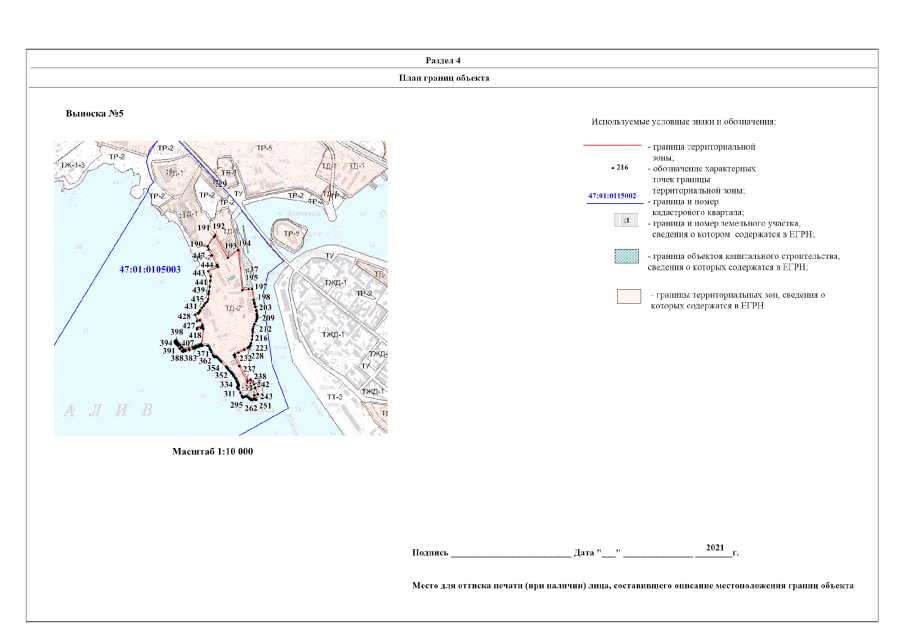The image size is (905, 640).
Task: Click the signature line after 'Подпись'
Action: (509, 553)
